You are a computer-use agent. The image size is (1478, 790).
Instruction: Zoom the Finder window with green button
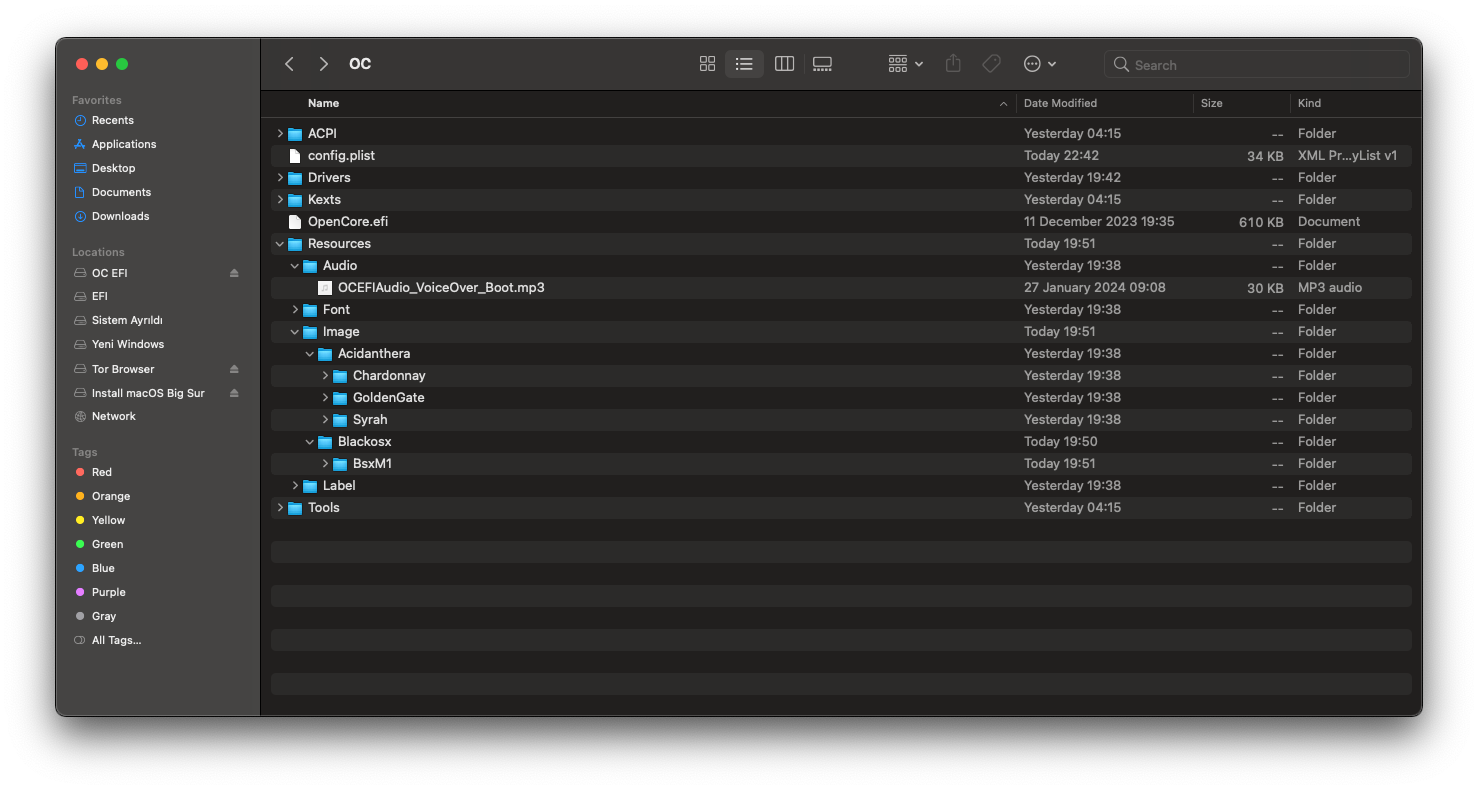[x=122, y=64]
